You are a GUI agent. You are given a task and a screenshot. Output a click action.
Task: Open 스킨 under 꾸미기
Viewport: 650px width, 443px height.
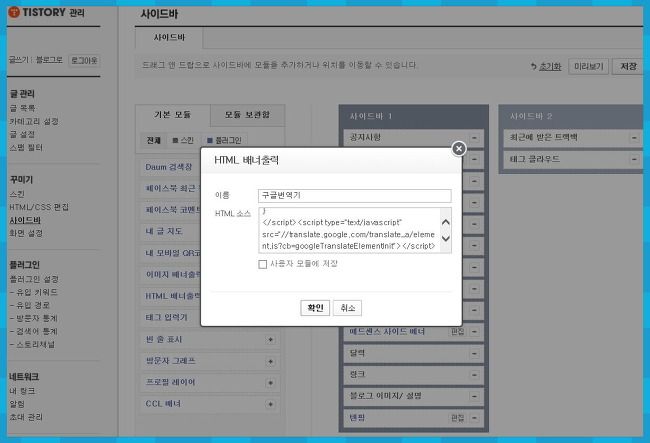pos(17,194)
